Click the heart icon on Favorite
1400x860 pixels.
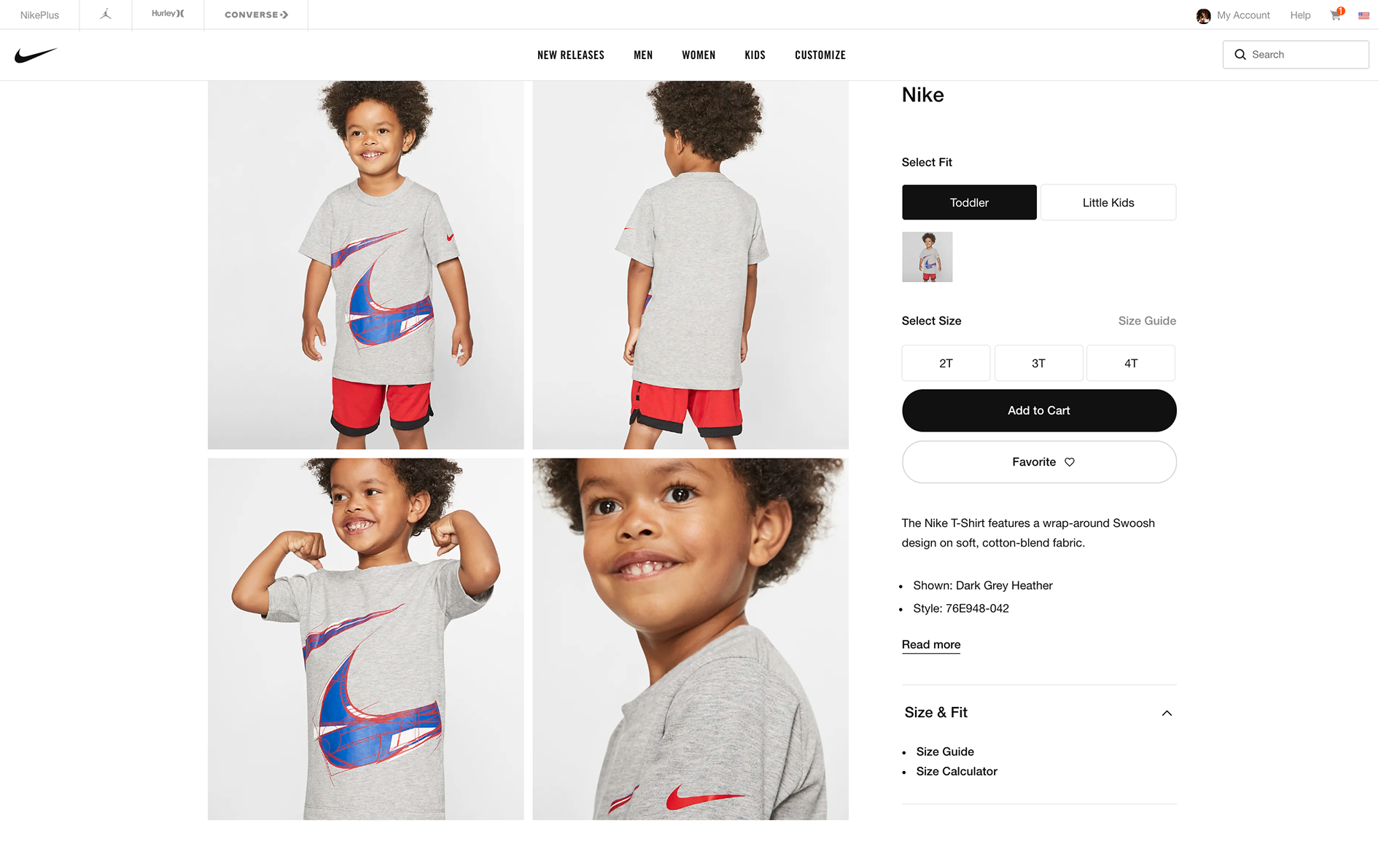click(1070, 462)
